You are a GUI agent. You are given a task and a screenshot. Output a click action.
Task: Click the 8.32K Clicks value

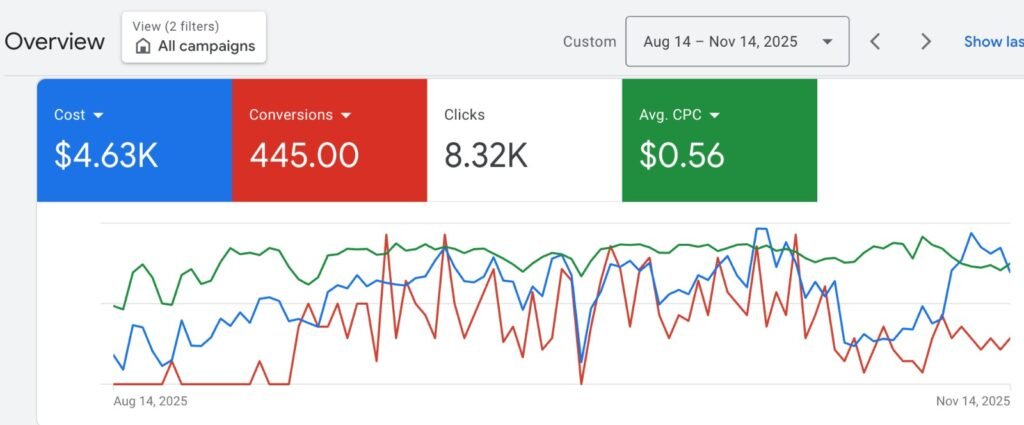[486, 156]
